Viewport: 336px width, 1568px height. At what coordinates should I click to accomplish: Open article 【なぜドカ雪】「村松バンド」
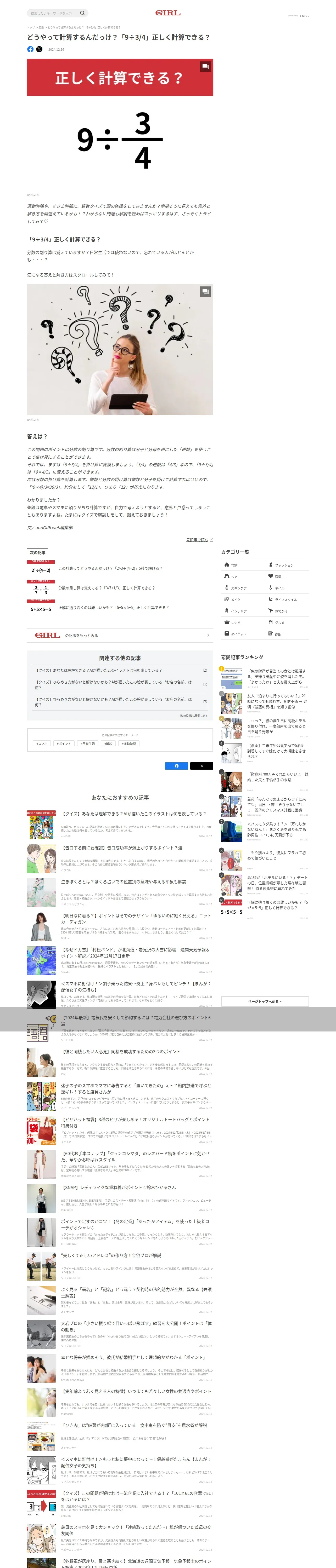pyautogui.click(x=135, y=953)
